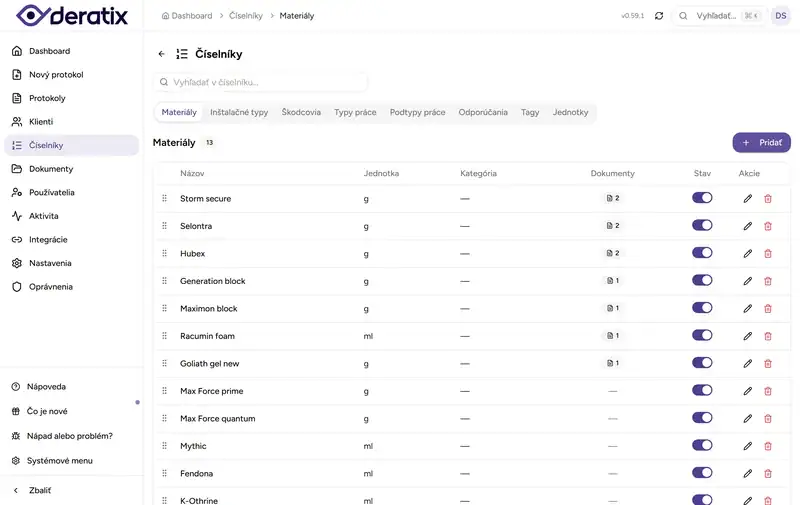Open the Nápoveda help menu
The image size is (800, 505).
tap(47, 386)
